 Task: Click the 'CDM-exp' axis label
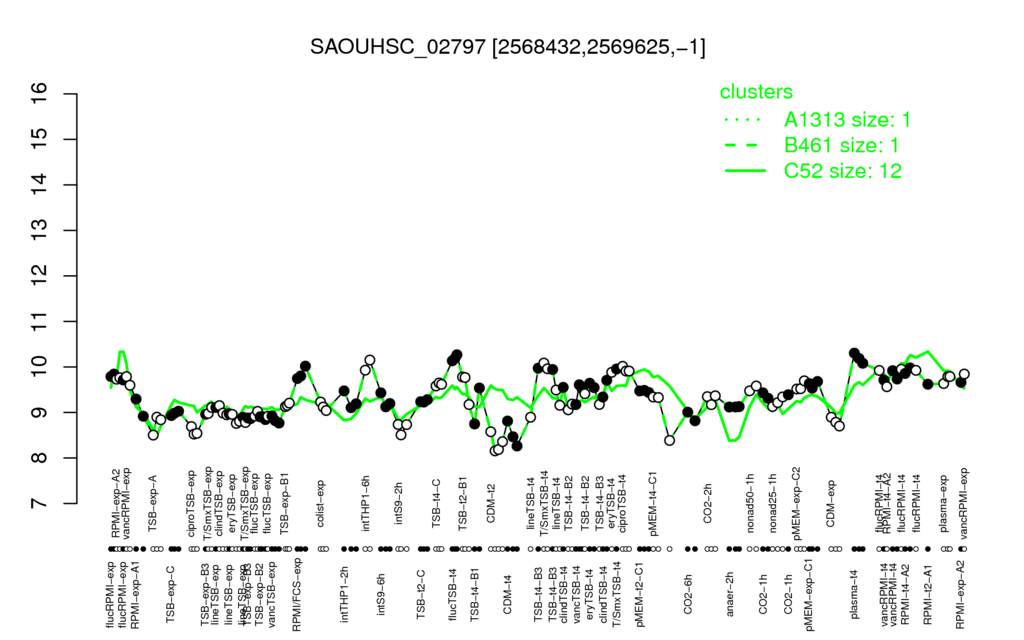[831, 503]
